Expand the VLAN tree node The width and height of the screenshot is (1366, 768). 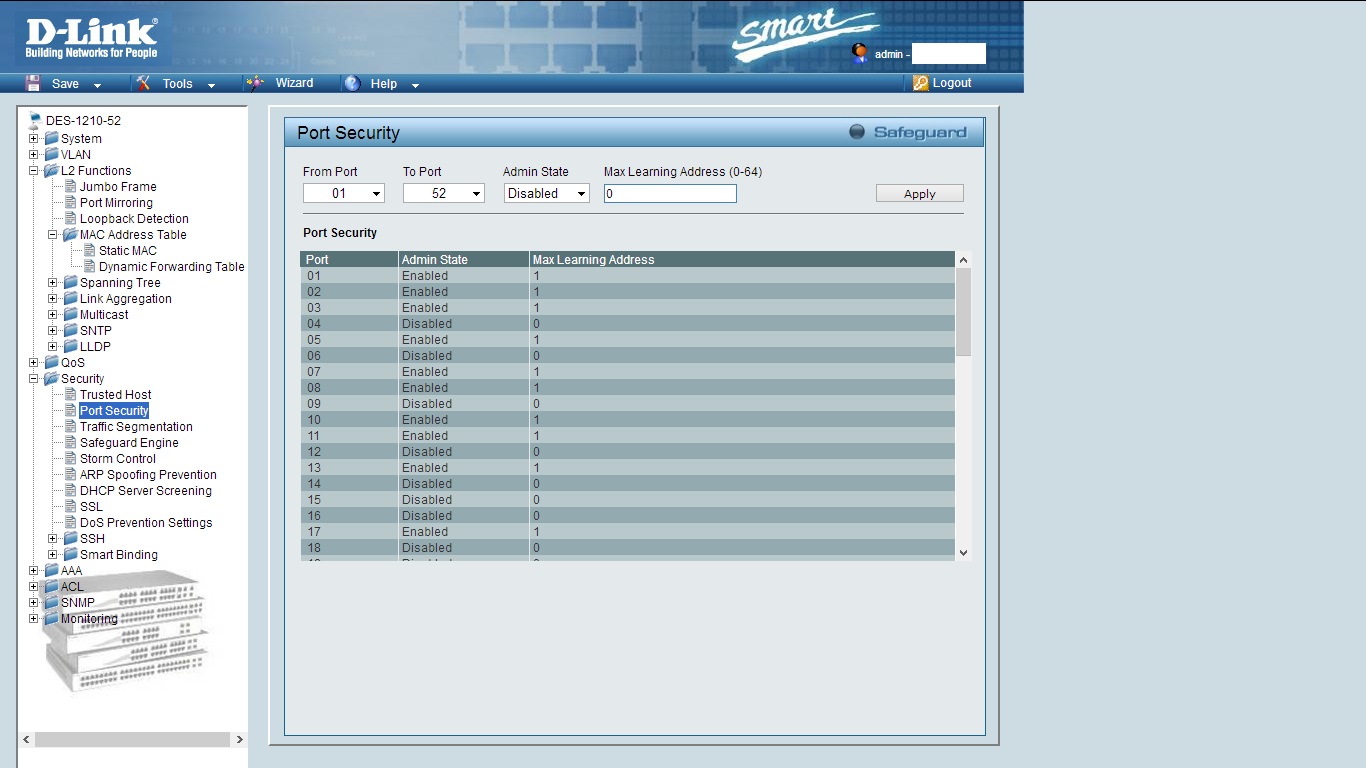(33, 154)
